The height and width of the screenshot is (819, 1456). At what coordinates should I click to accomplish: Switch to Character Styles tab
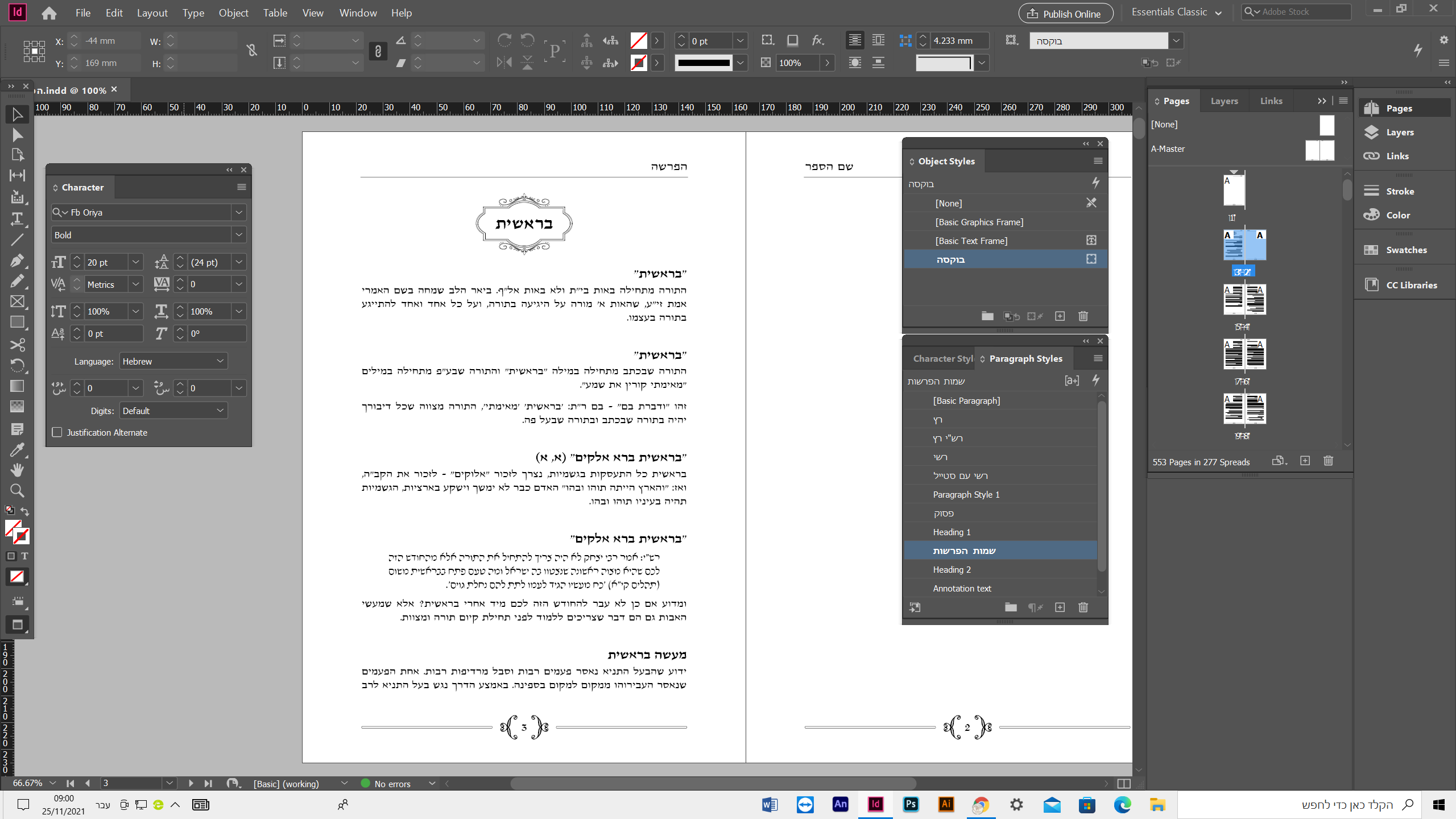(942, 358)
